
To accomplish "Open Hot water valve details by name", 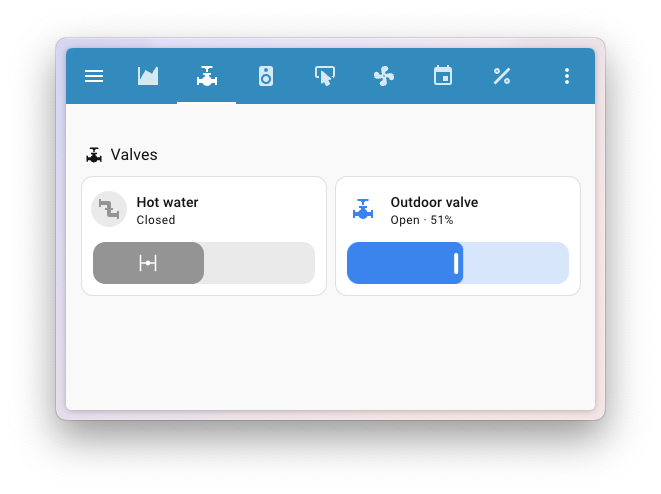I will pyautogui.click(x=167, y=202).
